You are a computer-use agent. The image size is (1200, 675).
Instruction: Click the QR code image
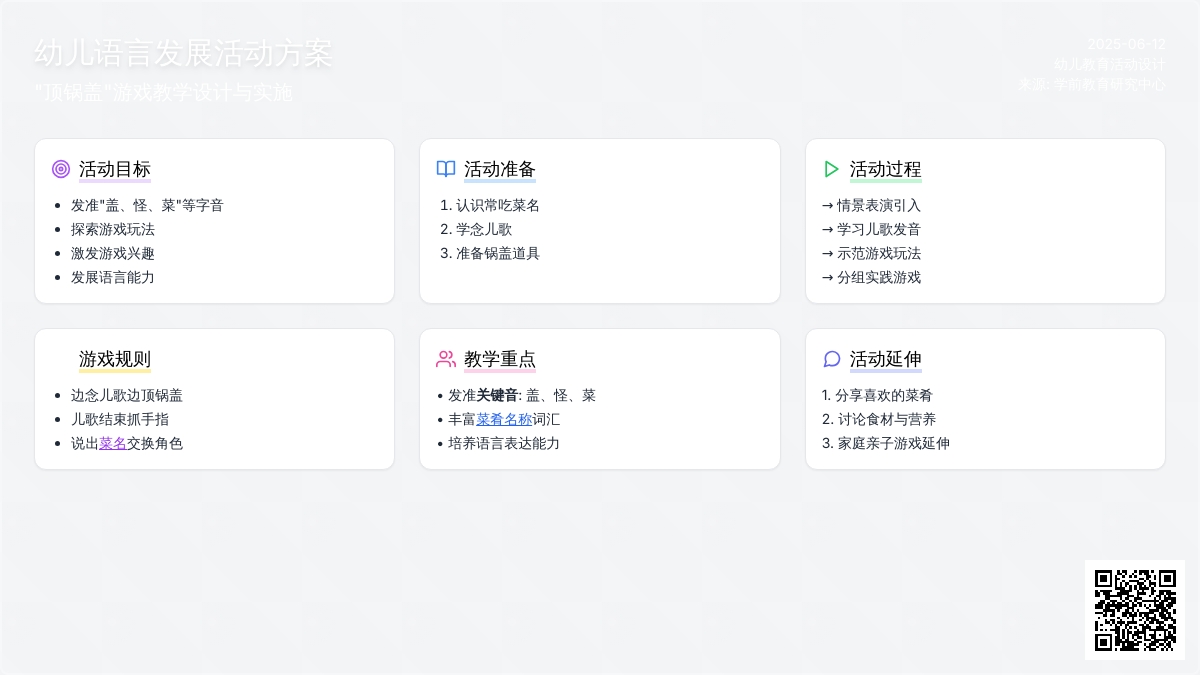click(1135, 610)
